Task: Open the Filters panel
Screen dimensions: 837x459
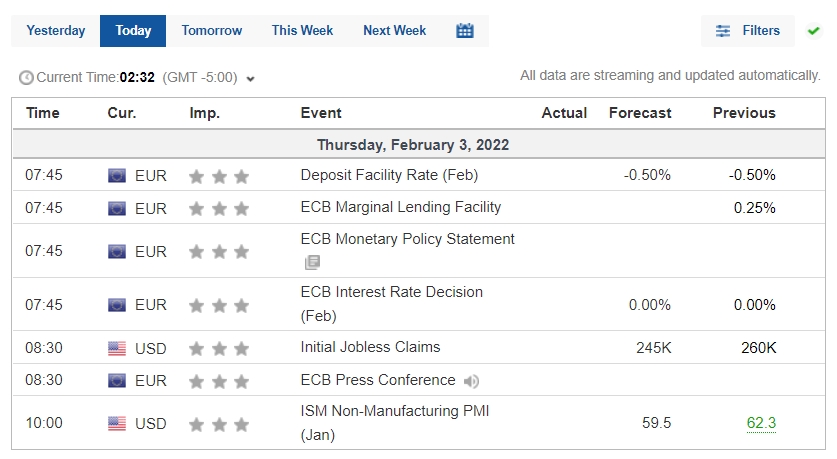Action: 748,31
